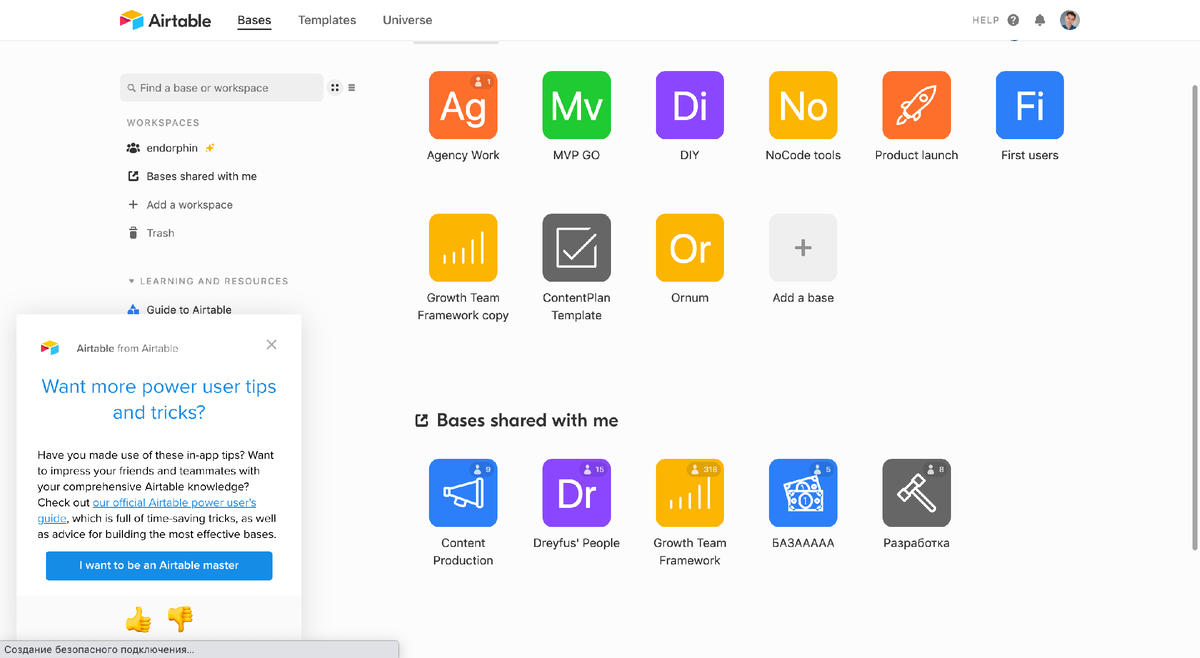Open the user account avatar
The width and height of the screenshot is (1200, 658).
1070,20
